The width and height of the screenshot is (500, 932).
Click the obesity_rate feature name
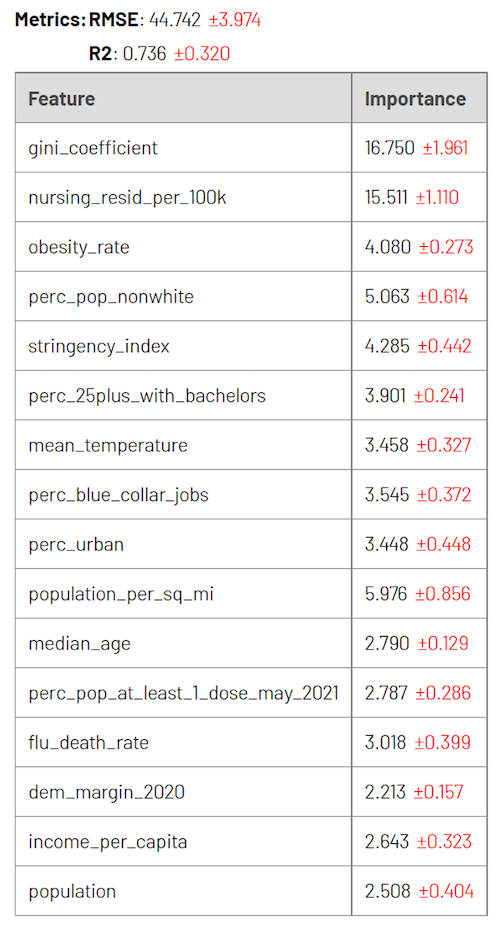[78, 247]
